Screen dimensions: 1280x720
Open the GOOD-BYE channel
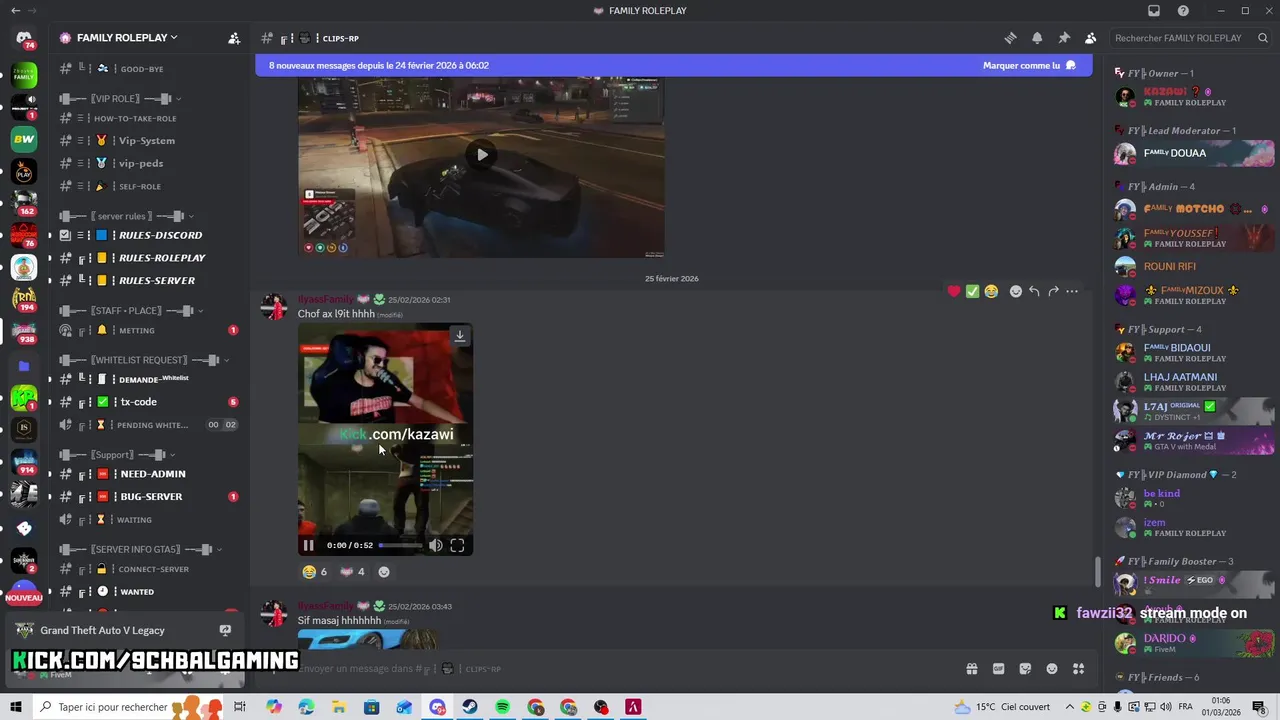click(148, 69)
